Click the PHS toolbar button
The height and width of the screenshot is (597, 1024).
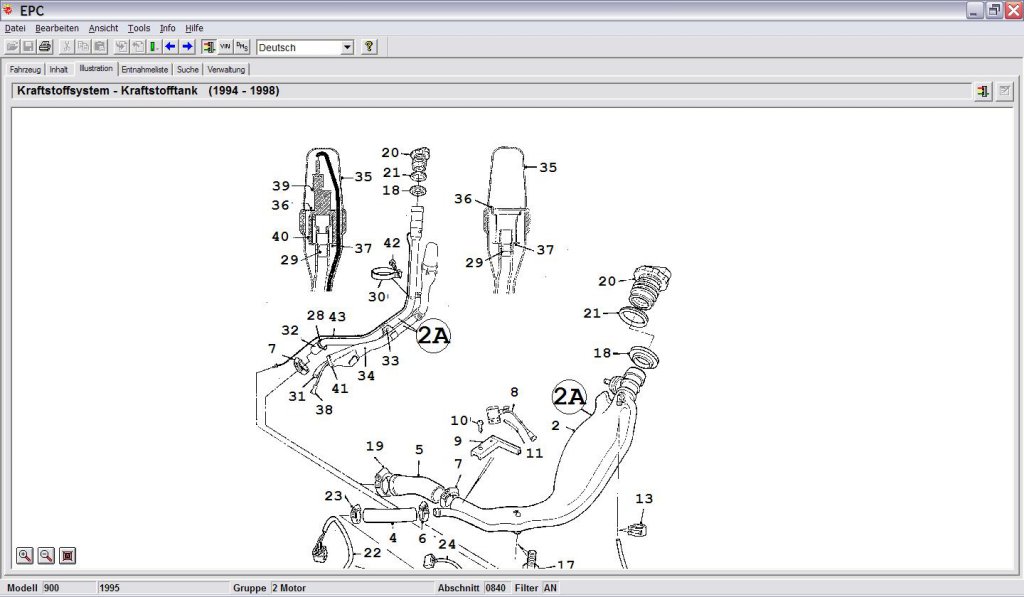click(242, 46)
